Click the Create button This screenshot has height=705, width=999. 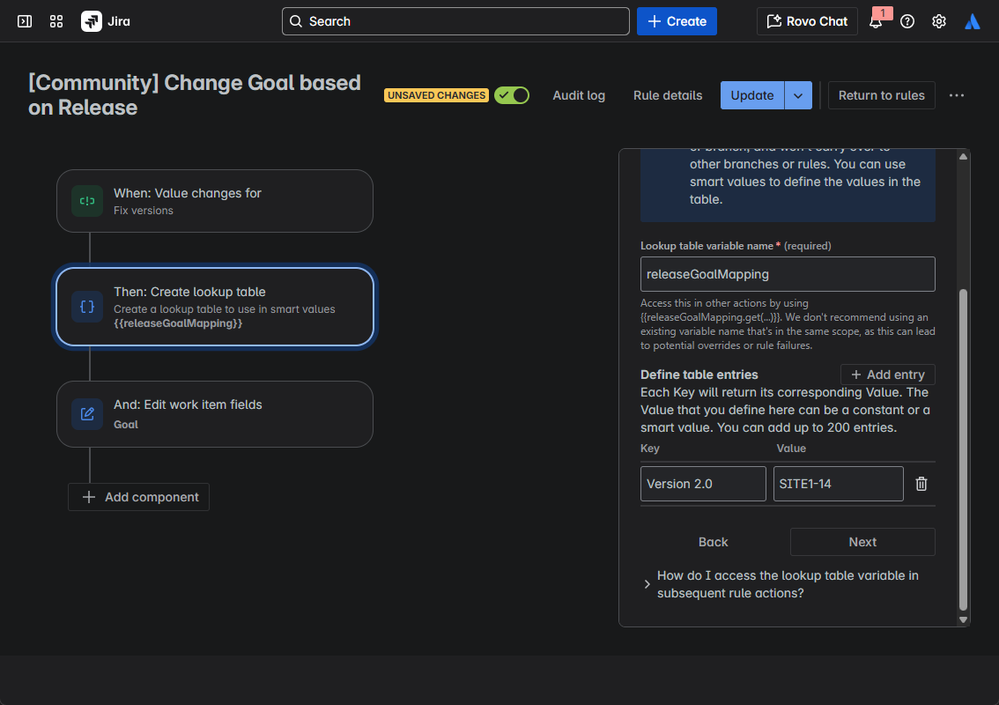(677, 21)
